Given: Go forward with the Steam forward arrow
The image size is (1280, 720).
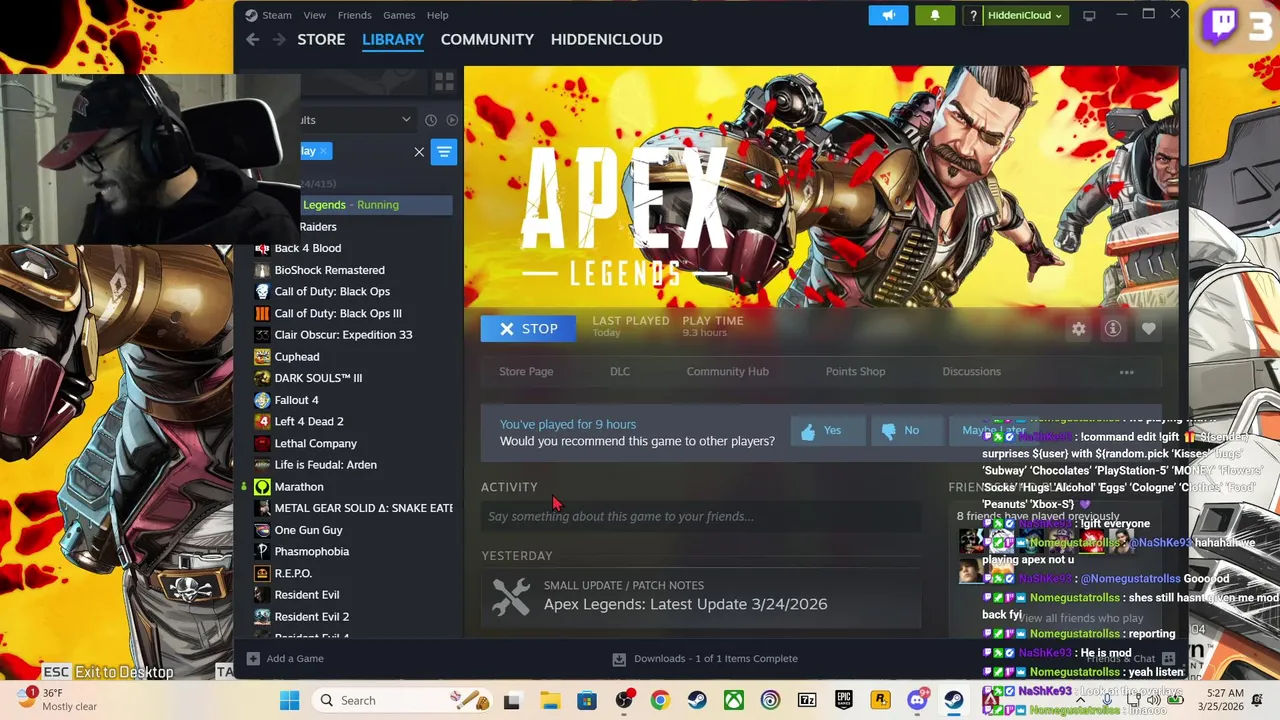Looking at the screenshot, I should [279, 39].
